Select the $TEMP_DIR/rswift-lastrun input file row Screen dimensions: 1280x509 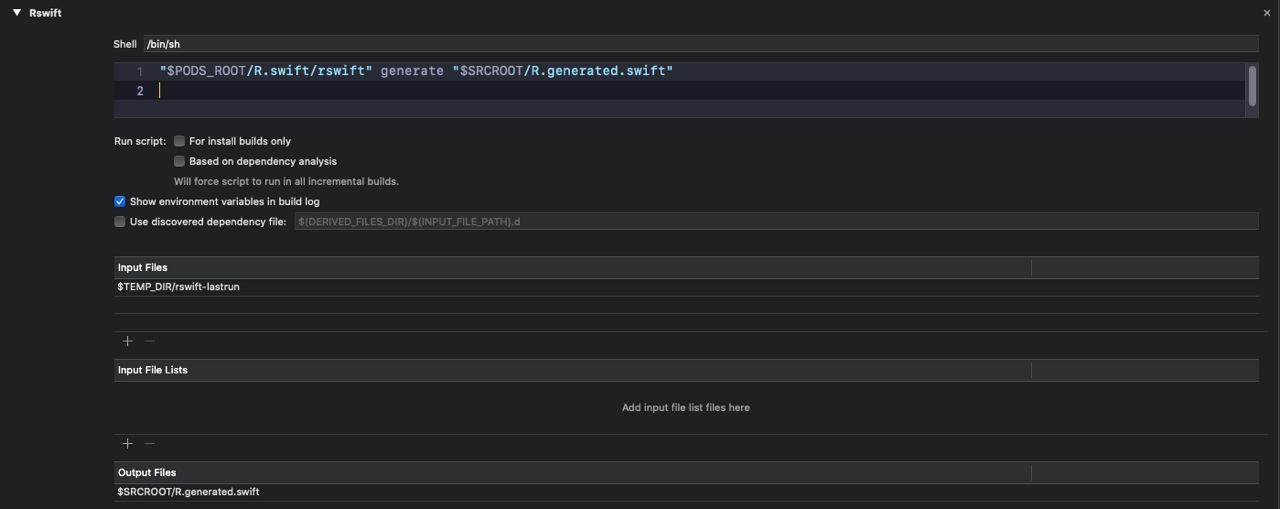[686, 287]
